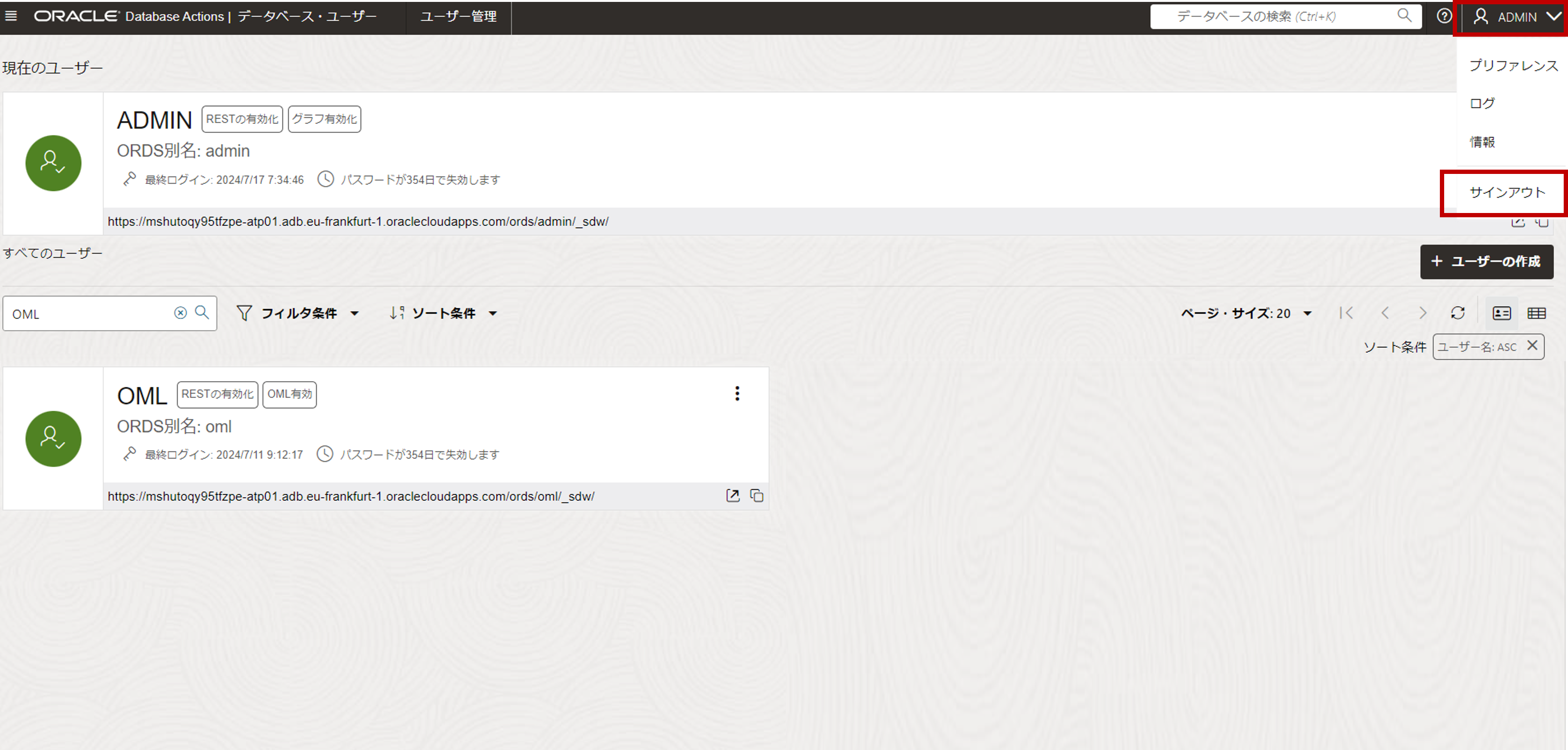This screenshot has width=1568, height=750.
Task: Remove the ユーザー名: ASC sort chip
Action: coord(1532,346)
